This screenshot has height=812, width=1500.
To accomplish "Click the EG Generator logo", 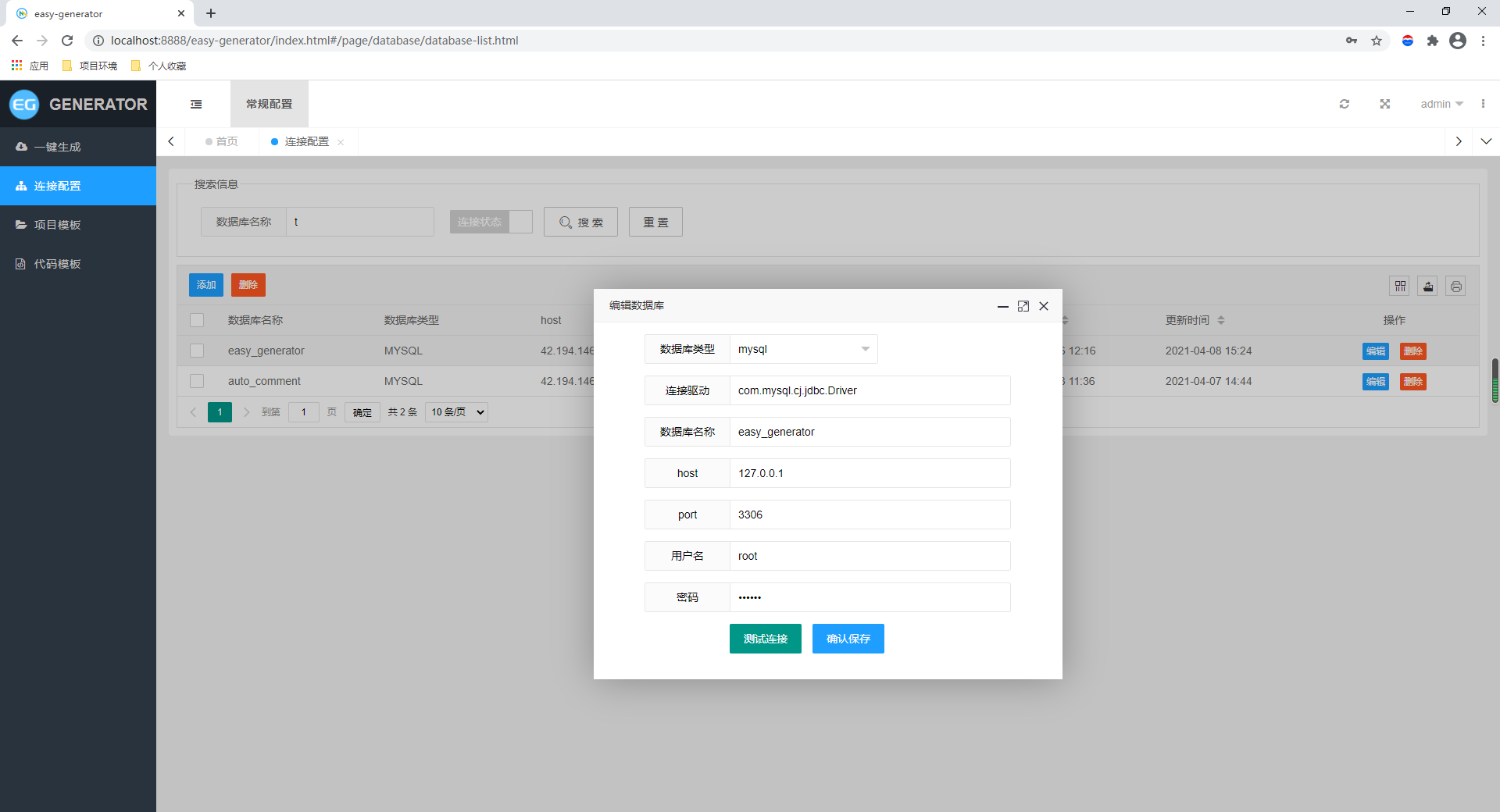I will click(78, 104).
